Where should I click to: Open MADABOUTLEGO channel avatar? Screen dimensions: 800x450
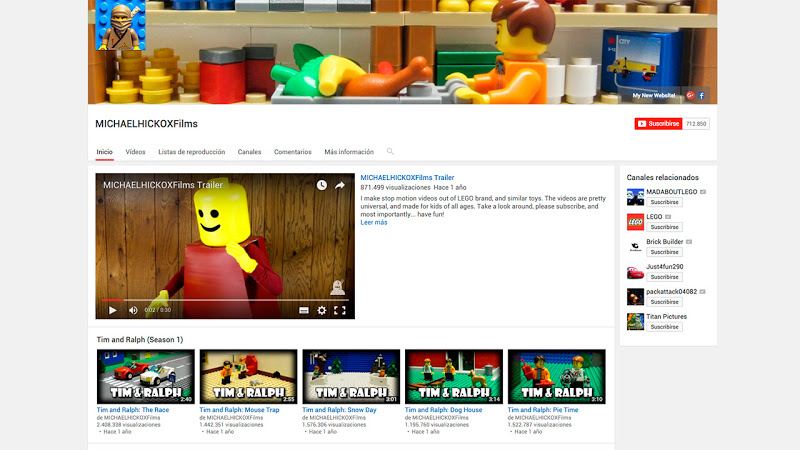coord(635,197)
